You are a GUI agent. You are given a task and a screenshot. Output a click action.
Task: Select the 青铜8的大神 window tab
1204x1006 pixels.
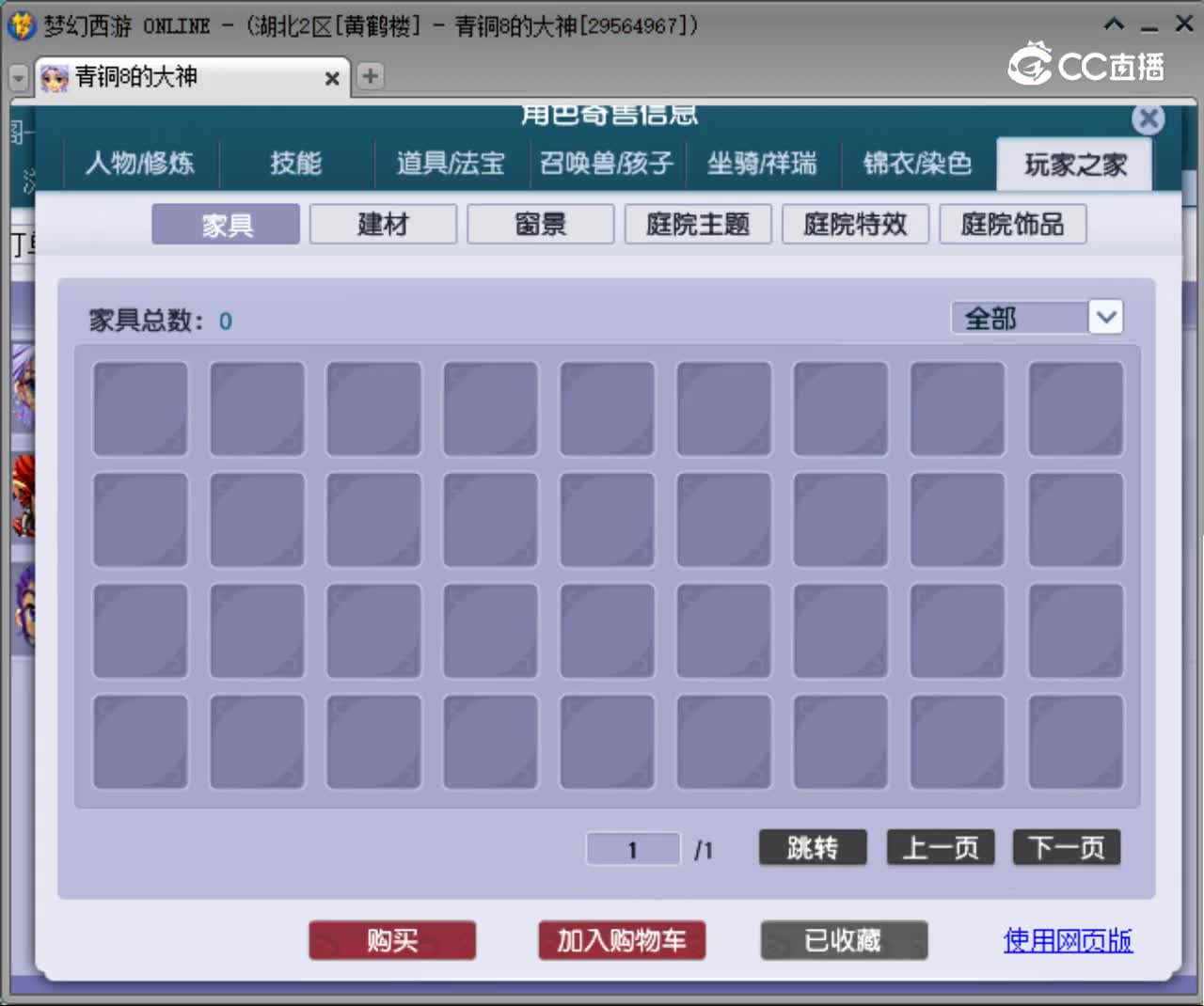[193, 77]
